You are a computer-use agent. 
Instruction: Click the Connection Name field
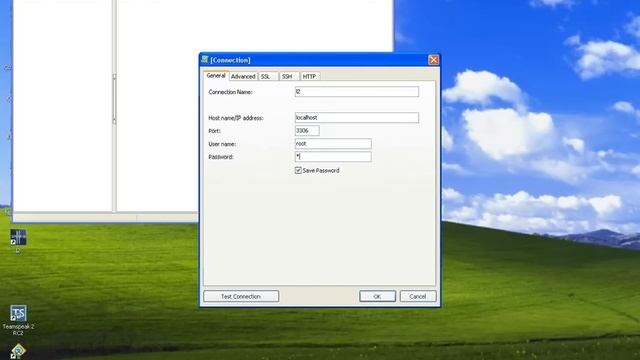coord(357,91)
